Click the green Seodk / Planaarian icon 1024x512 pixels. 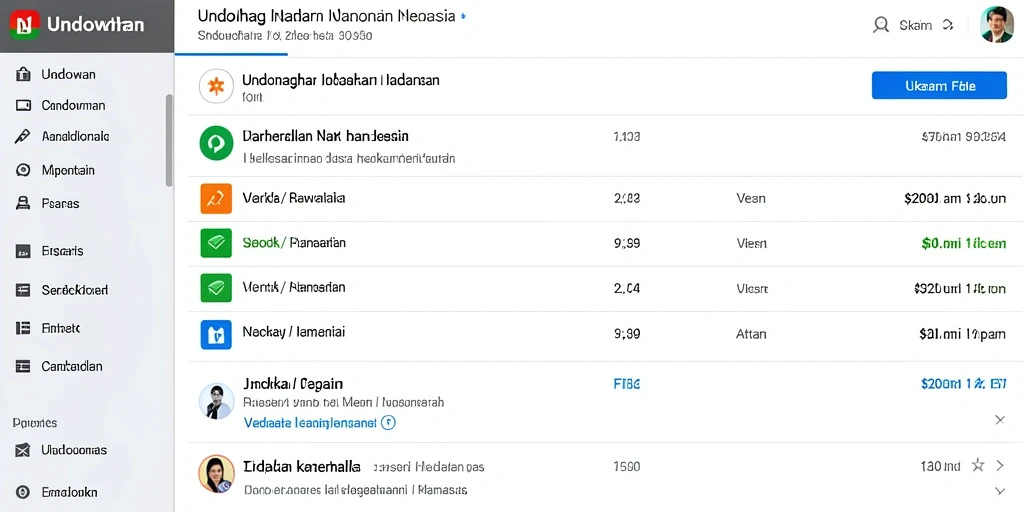pos(216,244)
